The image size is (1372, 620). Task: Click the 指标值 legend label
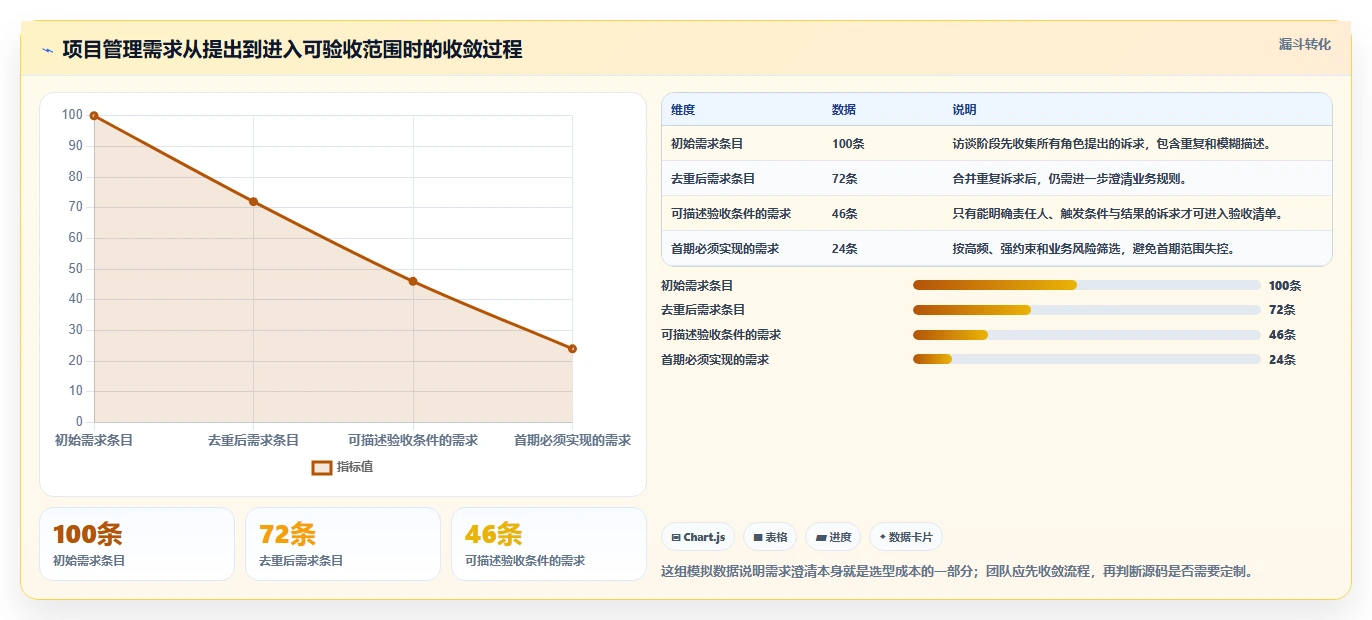(355, 467)
